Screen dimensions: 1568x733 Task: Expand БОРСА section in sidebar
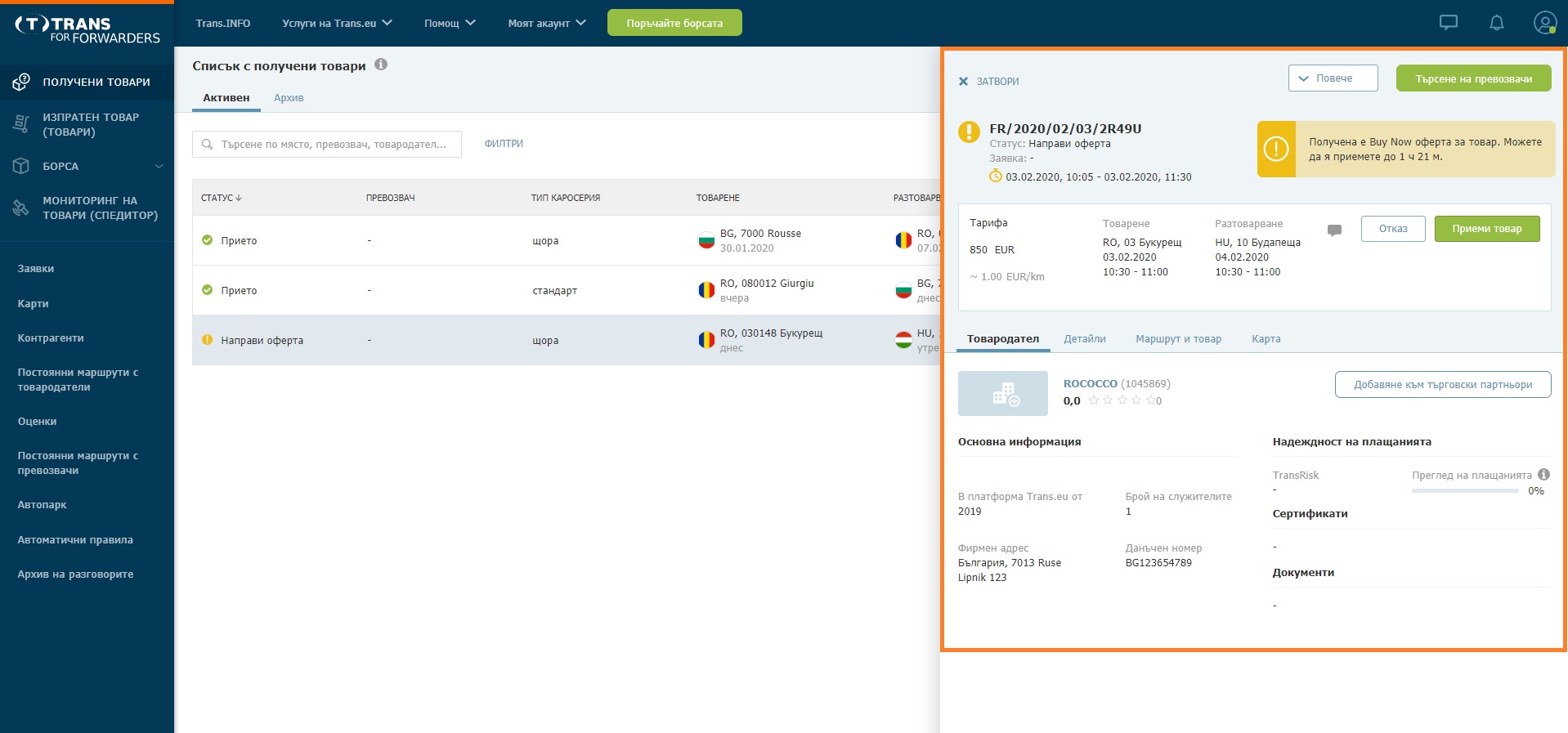[87, 166]
